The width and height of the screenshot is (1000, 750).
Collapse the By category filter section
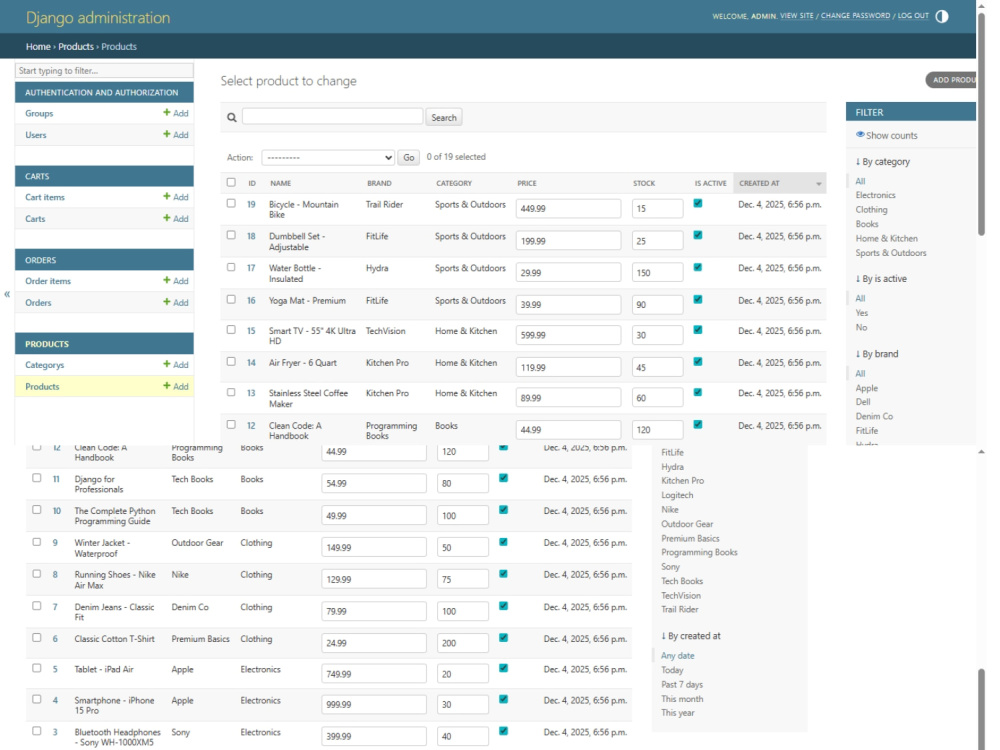[x=883, y=161]
